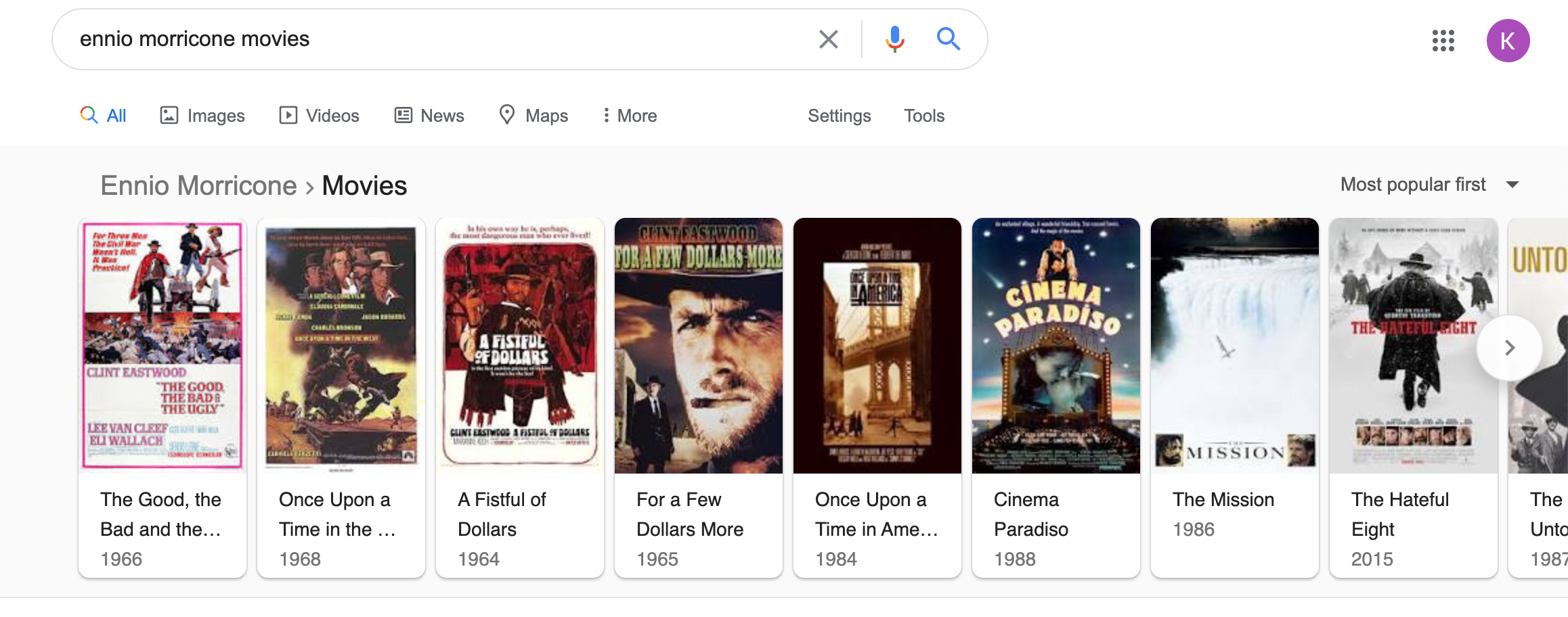1568x617 pixels.
Task: Open search Settings
Action: 839,116
